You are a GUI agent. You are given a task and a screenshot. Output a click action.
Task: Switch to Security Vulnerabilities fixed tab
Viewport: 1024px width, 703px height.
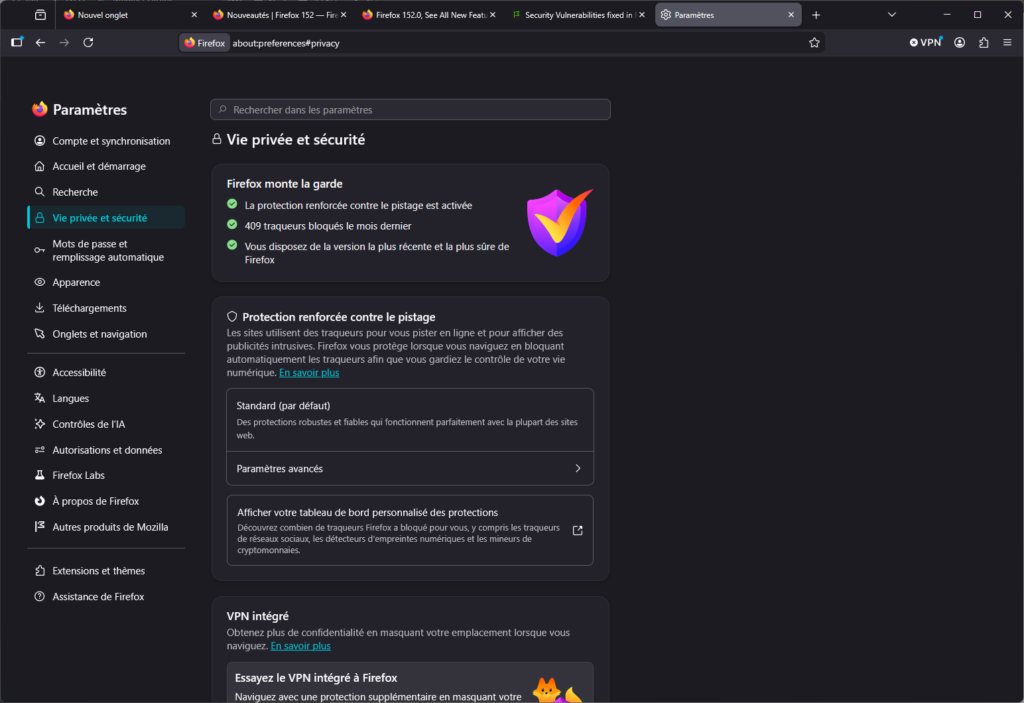tap(578, 15)
